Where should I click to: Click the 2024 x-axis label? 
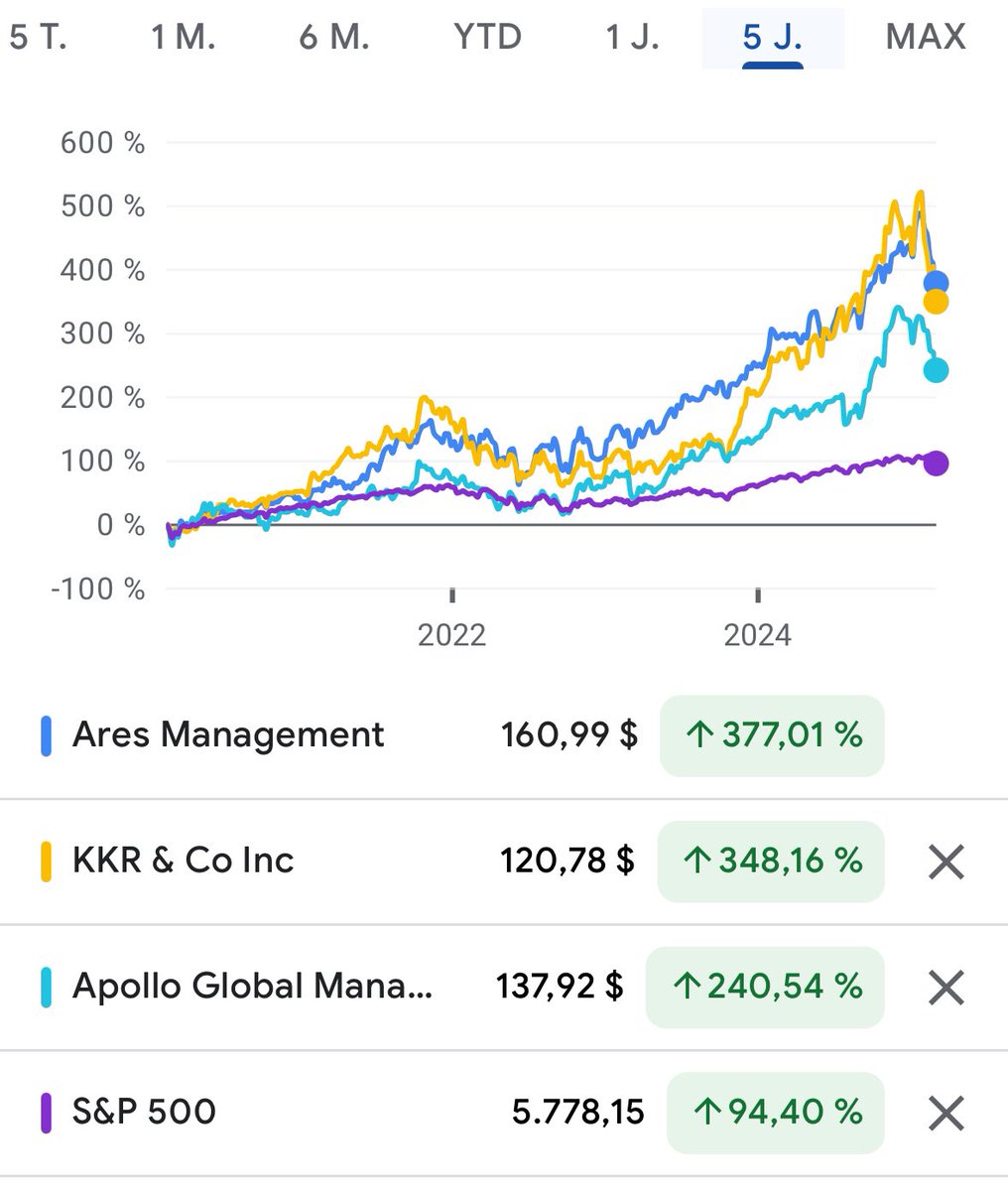coord(757,635)
